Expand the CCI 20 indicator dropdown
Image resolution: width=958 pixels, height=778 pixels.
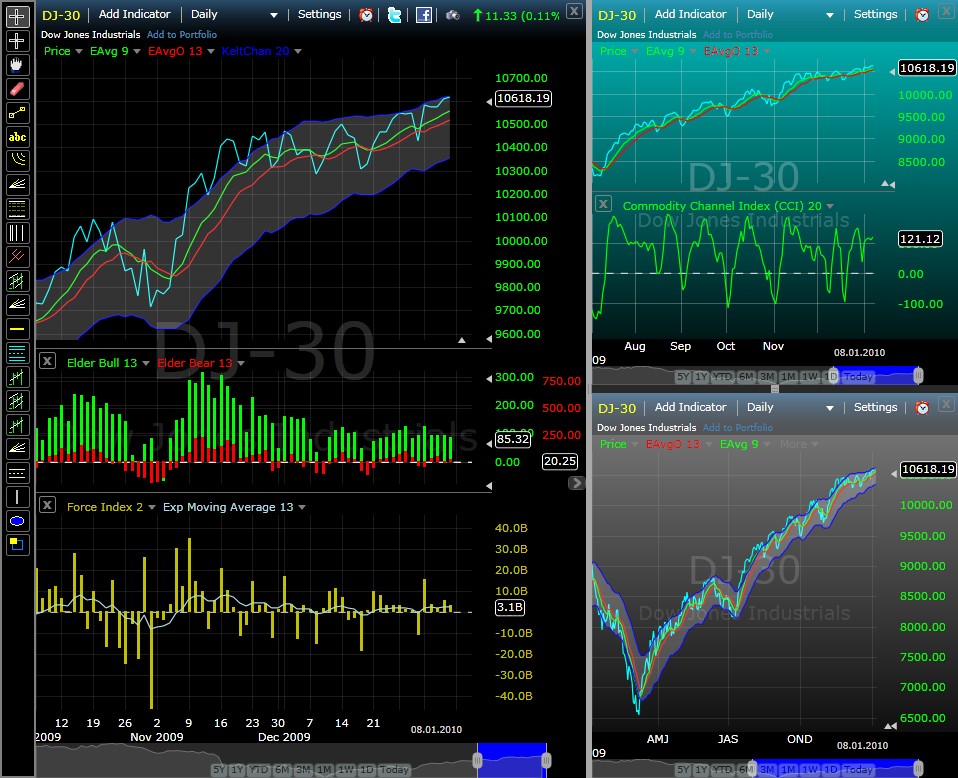tap(830, 206)
